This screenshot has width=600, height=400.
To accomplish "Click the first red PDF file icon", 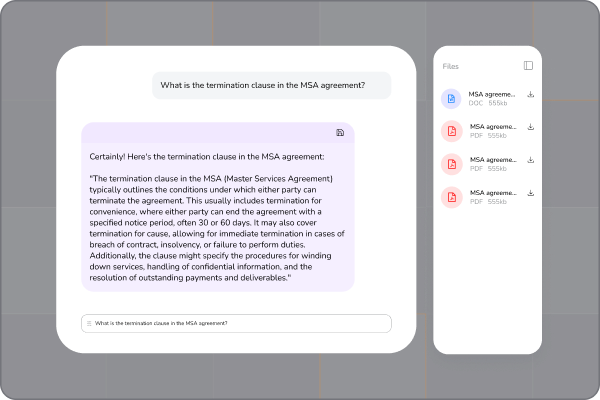I will 451,131.
